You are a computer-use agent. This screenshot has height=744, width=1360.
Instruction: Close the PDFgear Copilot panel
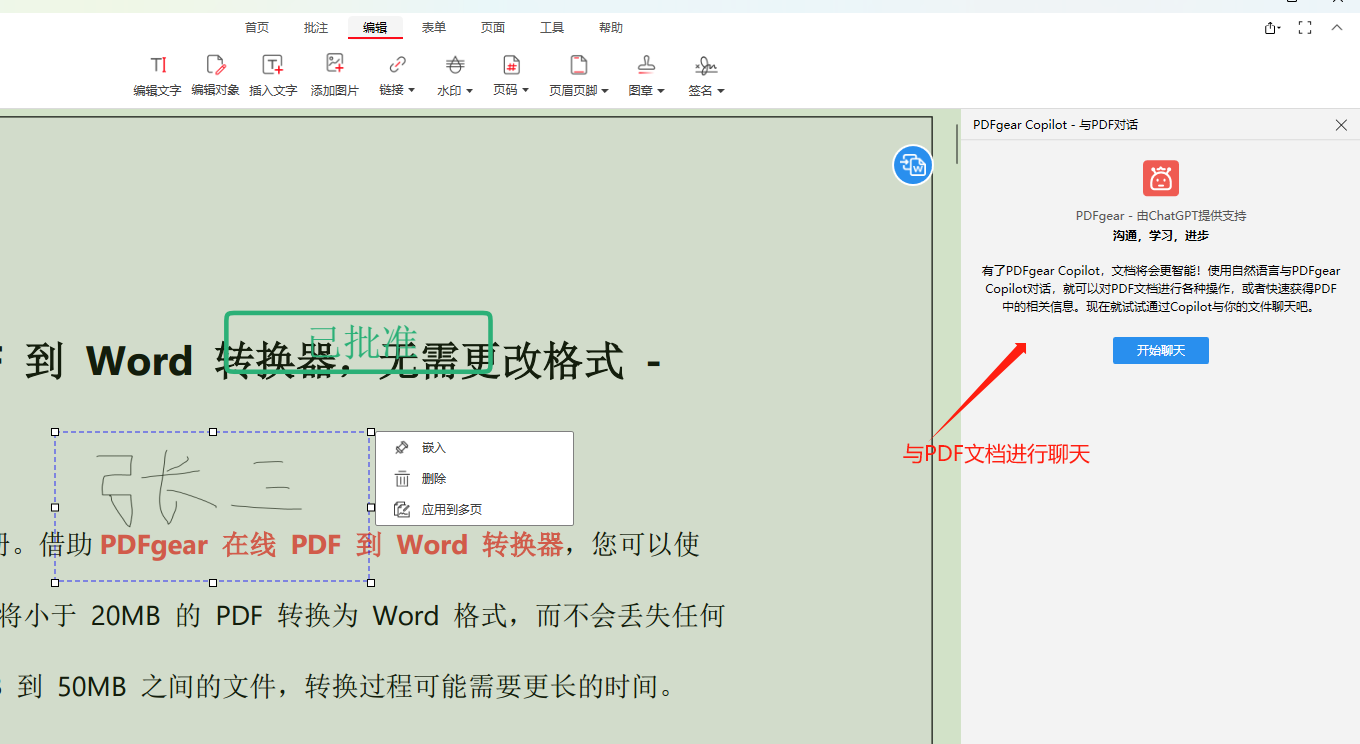click(1342, 125)
